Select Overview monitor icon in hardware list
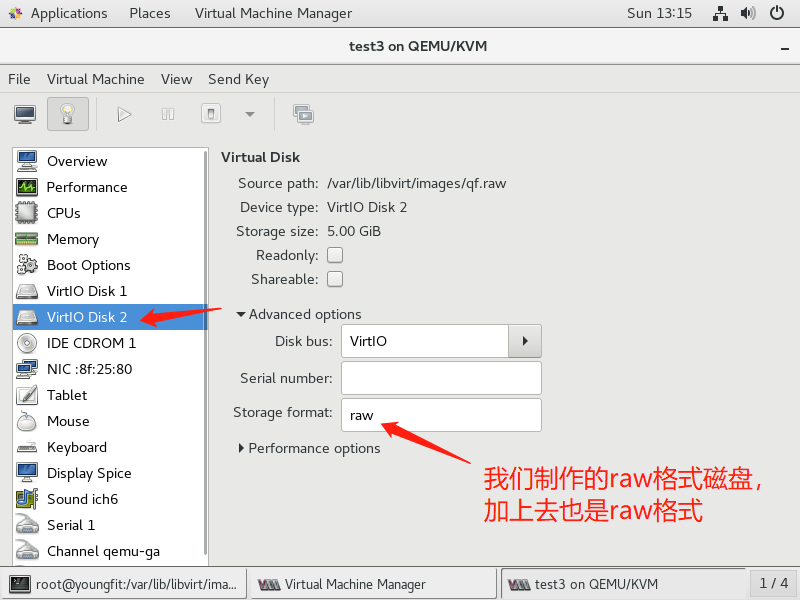 coord(27,161)
